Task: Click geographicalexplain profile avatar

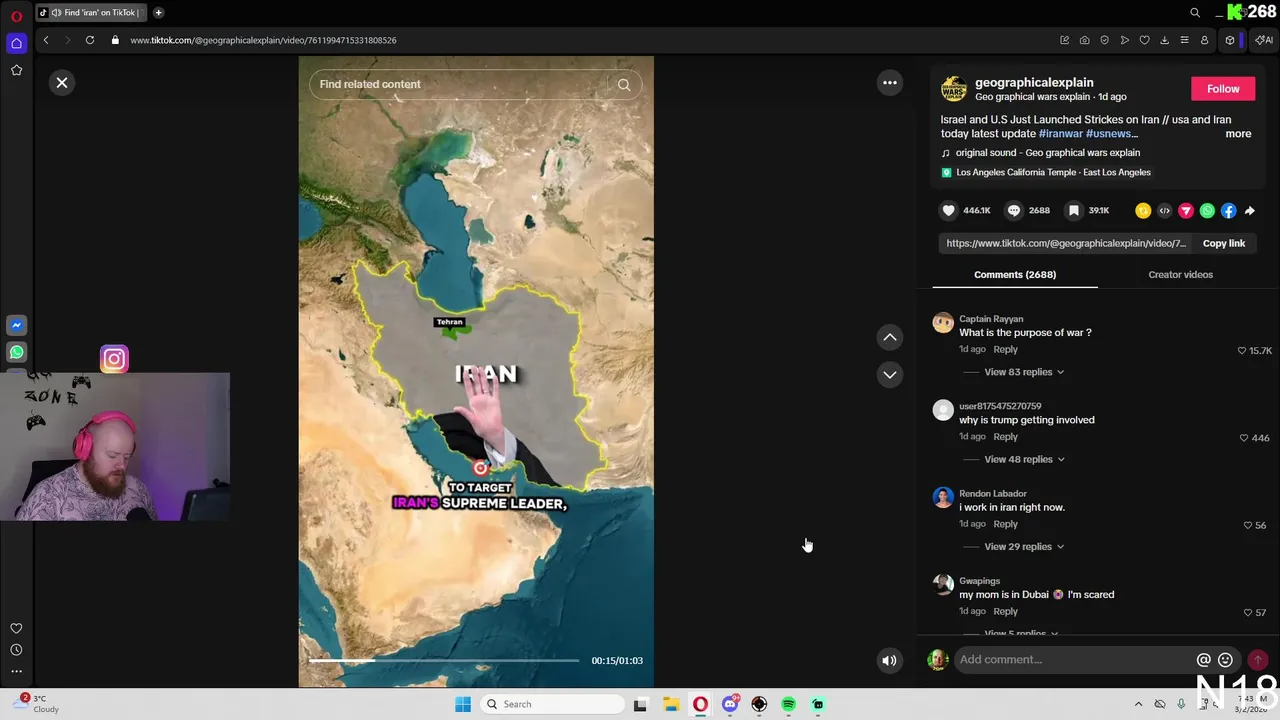Action: pyautogui.click(x=954, y=89)
